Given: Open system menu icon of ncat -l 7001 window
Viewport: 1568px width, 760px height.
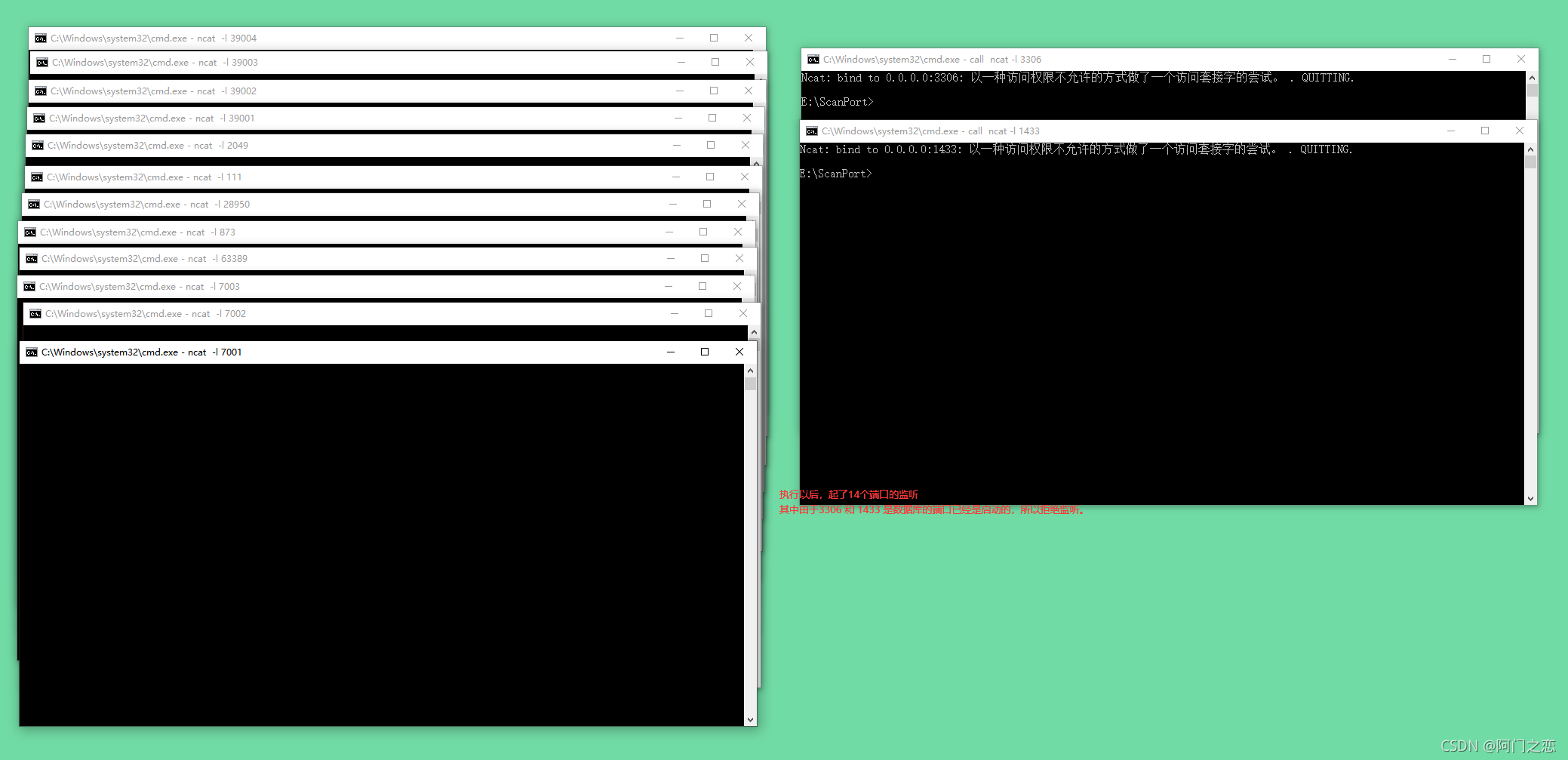Looking at the screenshot, I should pyautogui.click(x=32, y=352).
